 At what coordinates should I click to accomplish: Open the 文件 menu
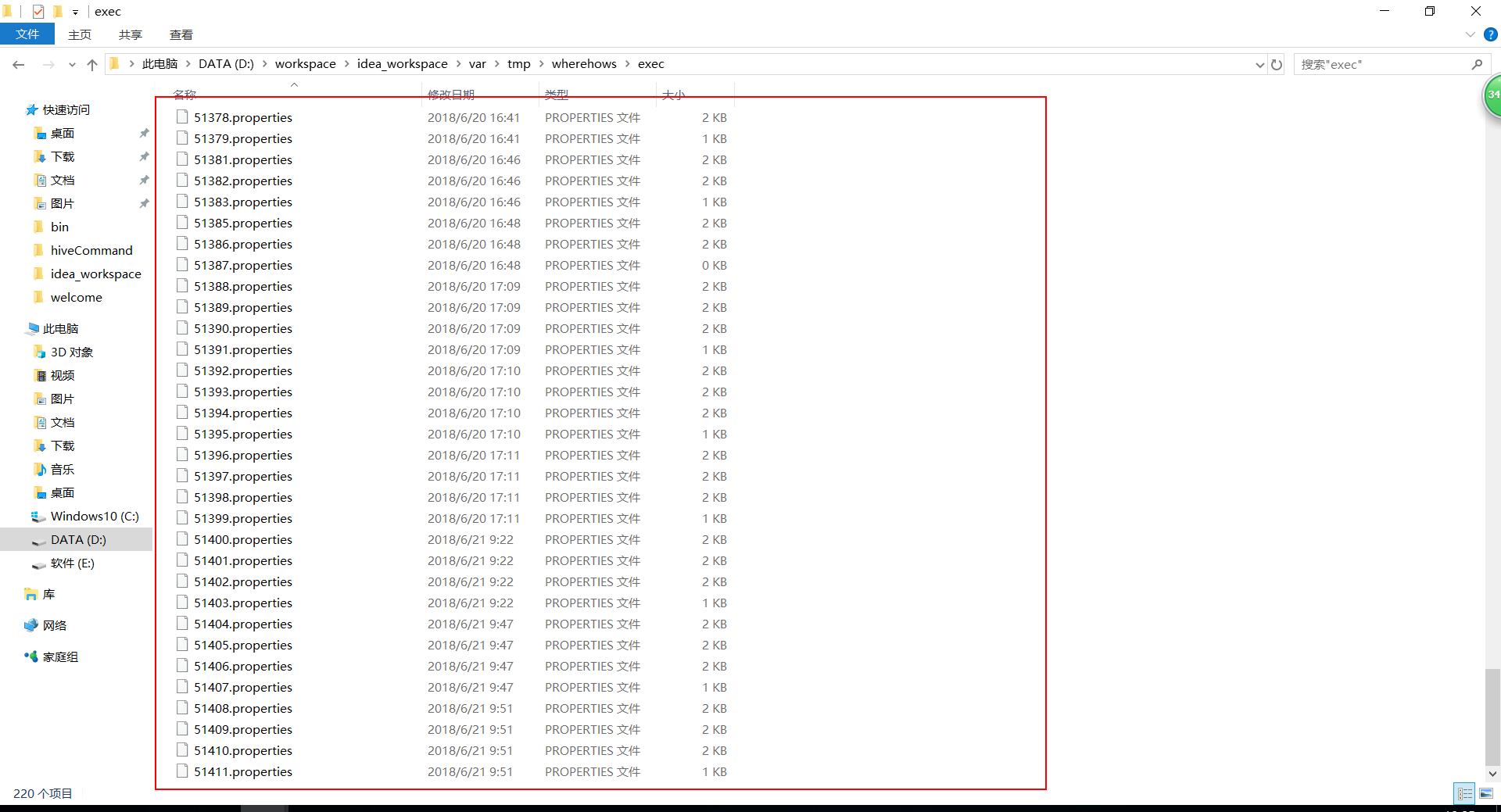27,34
